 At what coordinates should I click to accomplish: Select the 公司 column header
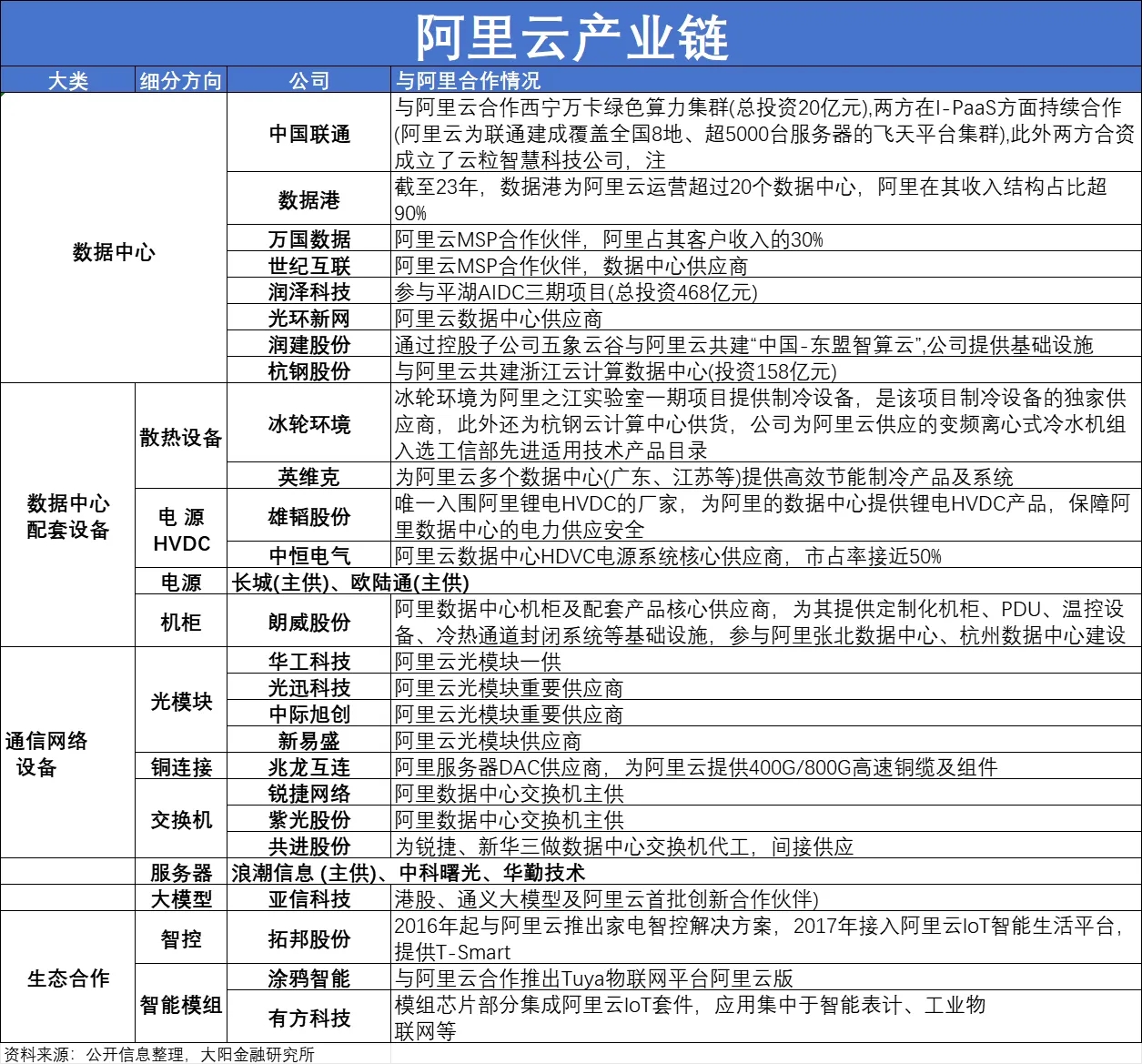coord(309,80)
